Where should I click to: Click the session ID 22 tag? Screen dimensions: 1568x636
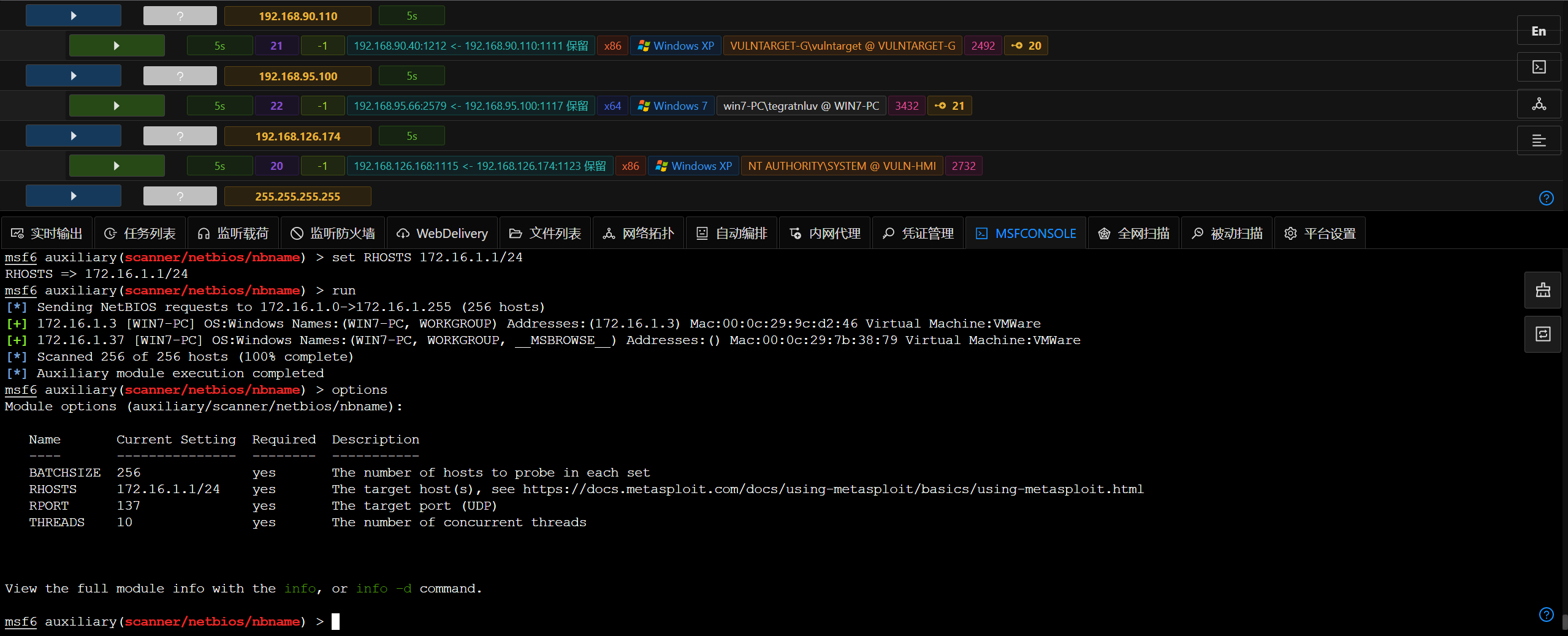click(276, 106)
